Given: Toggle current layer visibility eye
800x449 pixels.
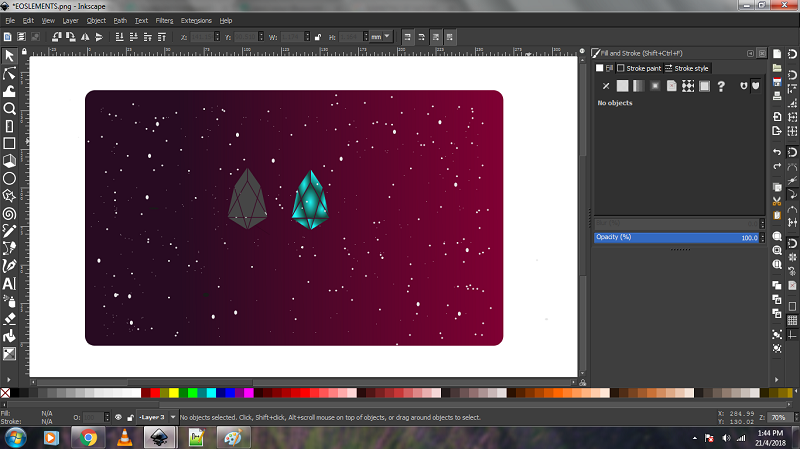Looking at the screenshot, I should 118,417.
